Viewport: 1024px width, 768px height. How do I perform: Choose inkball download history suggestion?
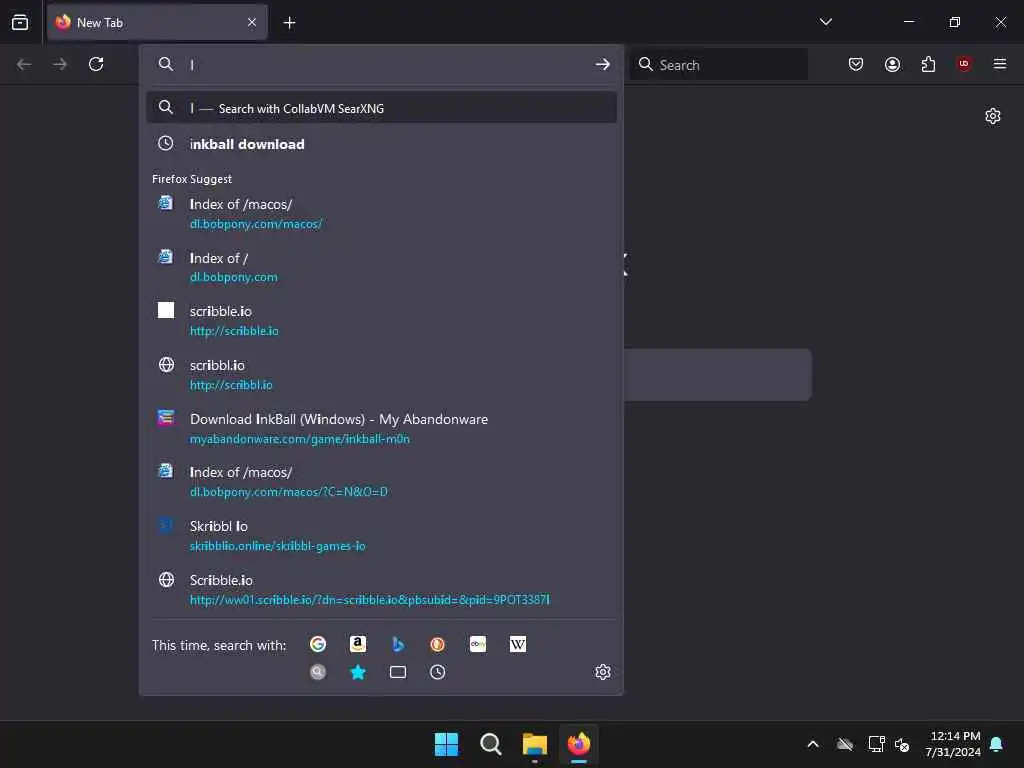(381, 144)
